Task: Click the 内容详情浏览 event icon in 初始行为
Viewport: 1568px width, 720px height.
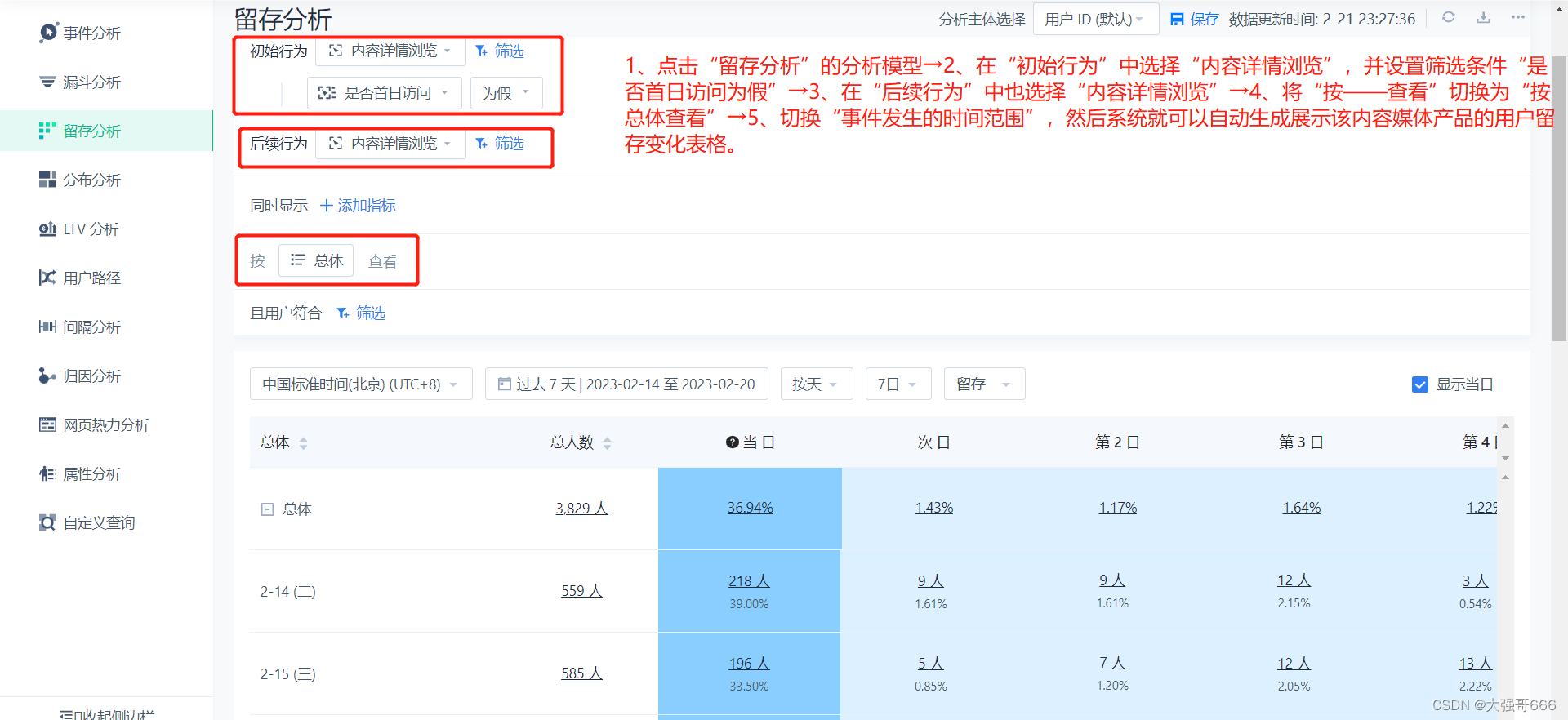Action: 335,51
